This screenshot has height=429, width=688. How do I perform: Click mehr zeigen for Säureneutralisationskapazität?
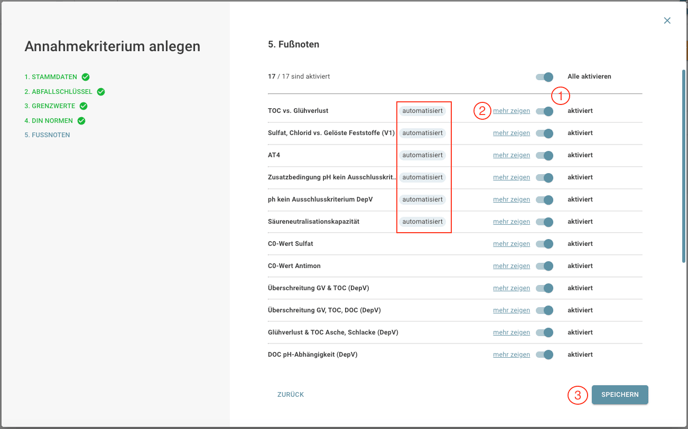click(x=511, y=222)
